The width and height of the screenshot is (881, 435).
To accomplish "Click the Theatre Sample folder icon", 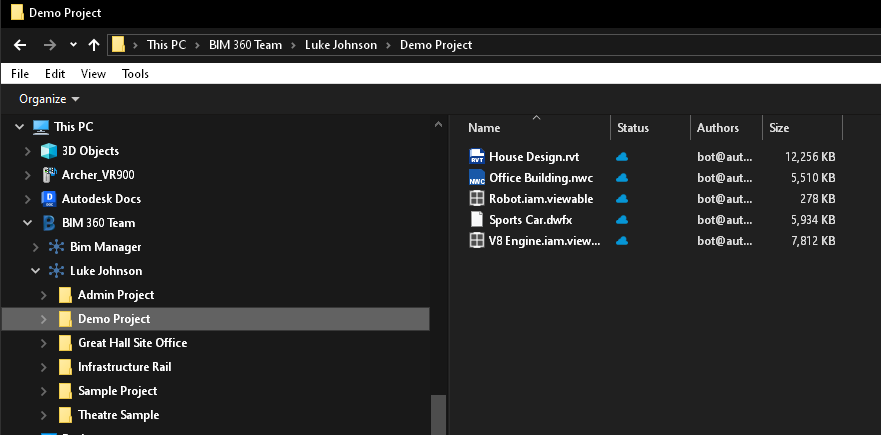I will tap(65, 415).
